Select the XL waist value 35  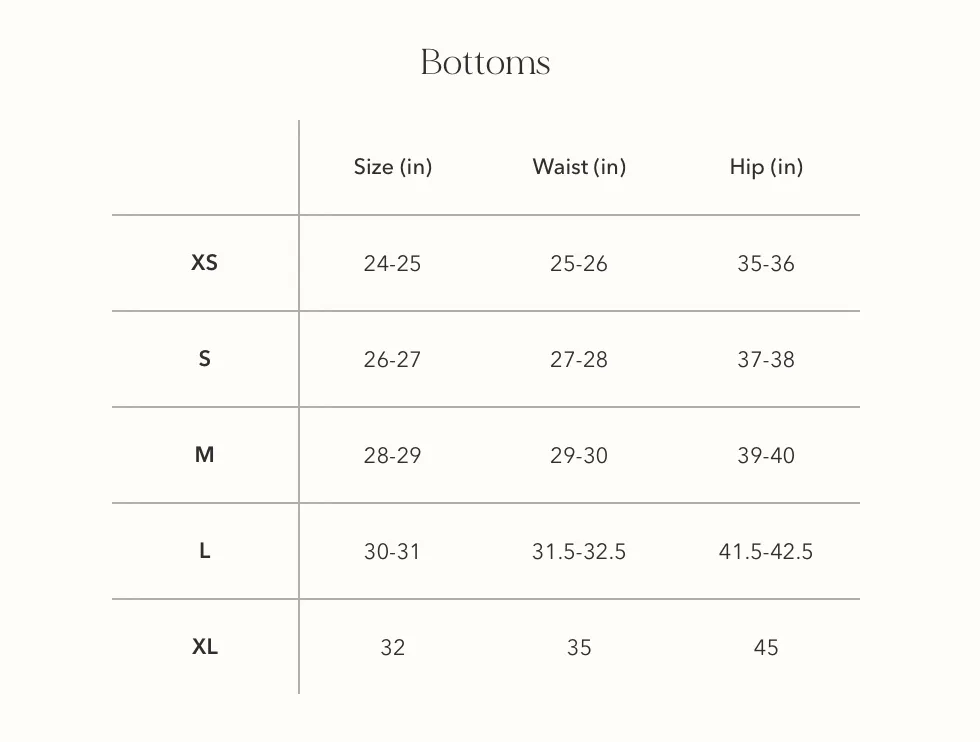click(579, 648)
